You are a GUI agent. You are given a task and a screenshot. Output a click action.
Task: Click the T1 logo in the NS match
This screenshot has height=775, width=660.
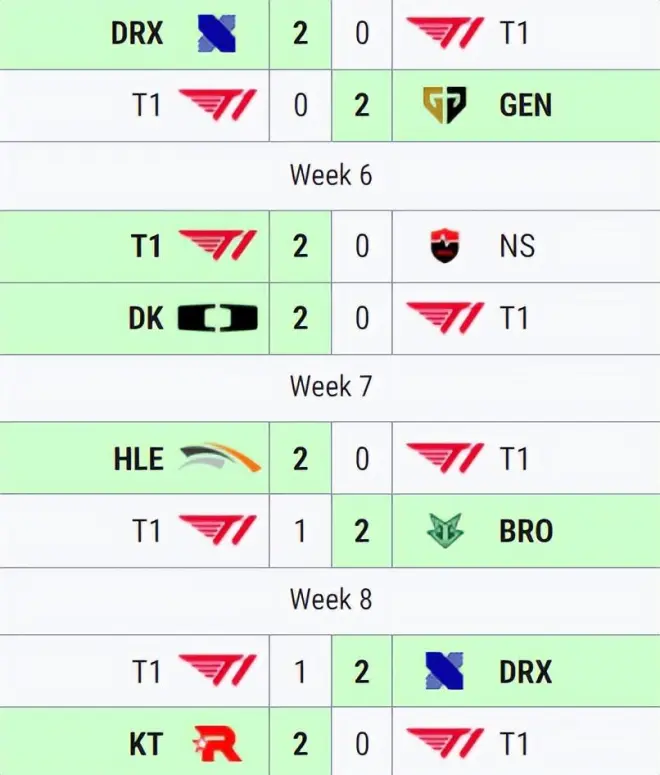coord(217,246)
